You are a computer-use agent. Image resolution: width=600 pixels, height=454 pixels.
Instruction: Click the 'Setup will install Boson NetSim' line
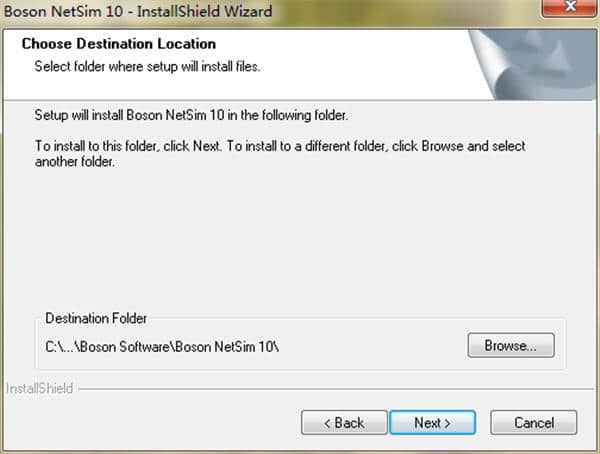(190, 116)
